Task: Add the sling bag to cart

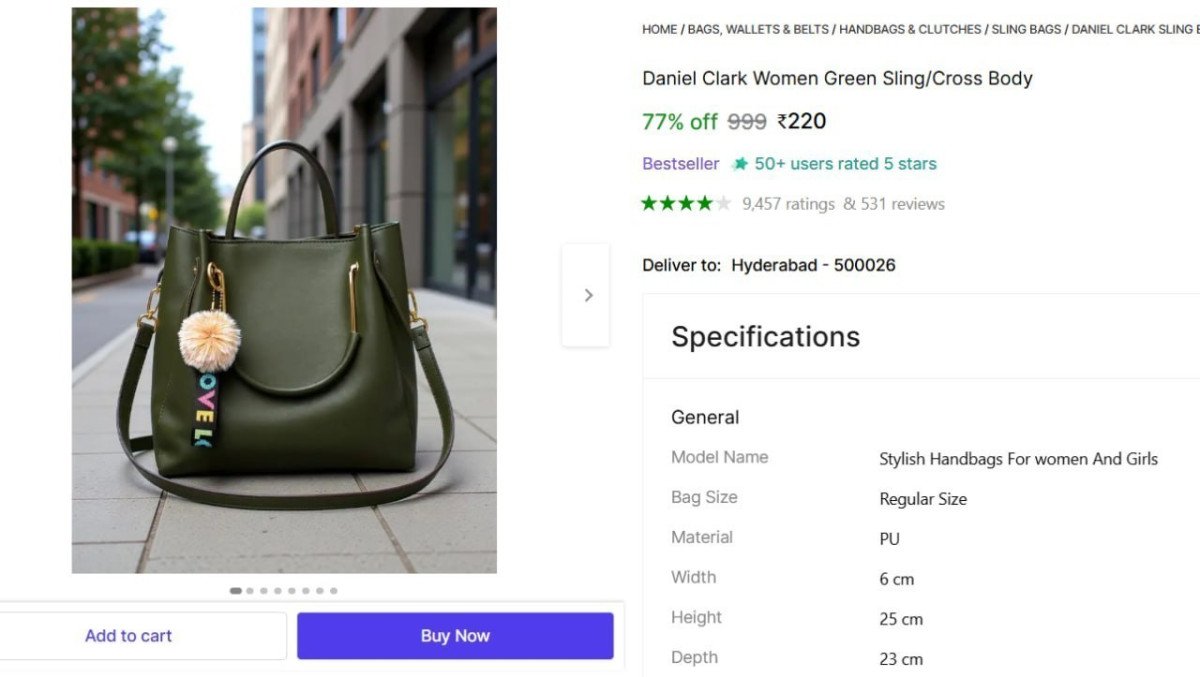Action: click(128, 636)
